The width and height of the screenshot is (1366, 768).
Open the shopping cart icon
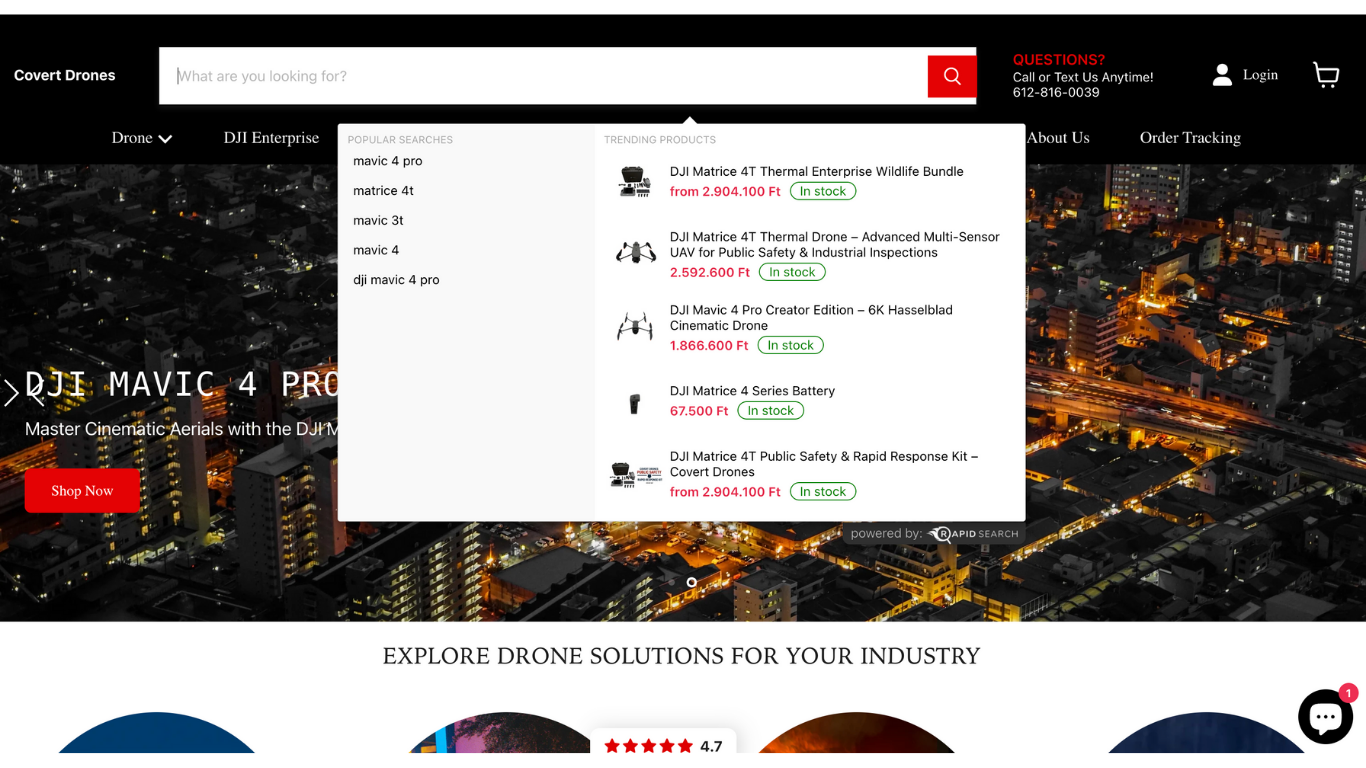pyautogui.click(x=1326, y=75)
